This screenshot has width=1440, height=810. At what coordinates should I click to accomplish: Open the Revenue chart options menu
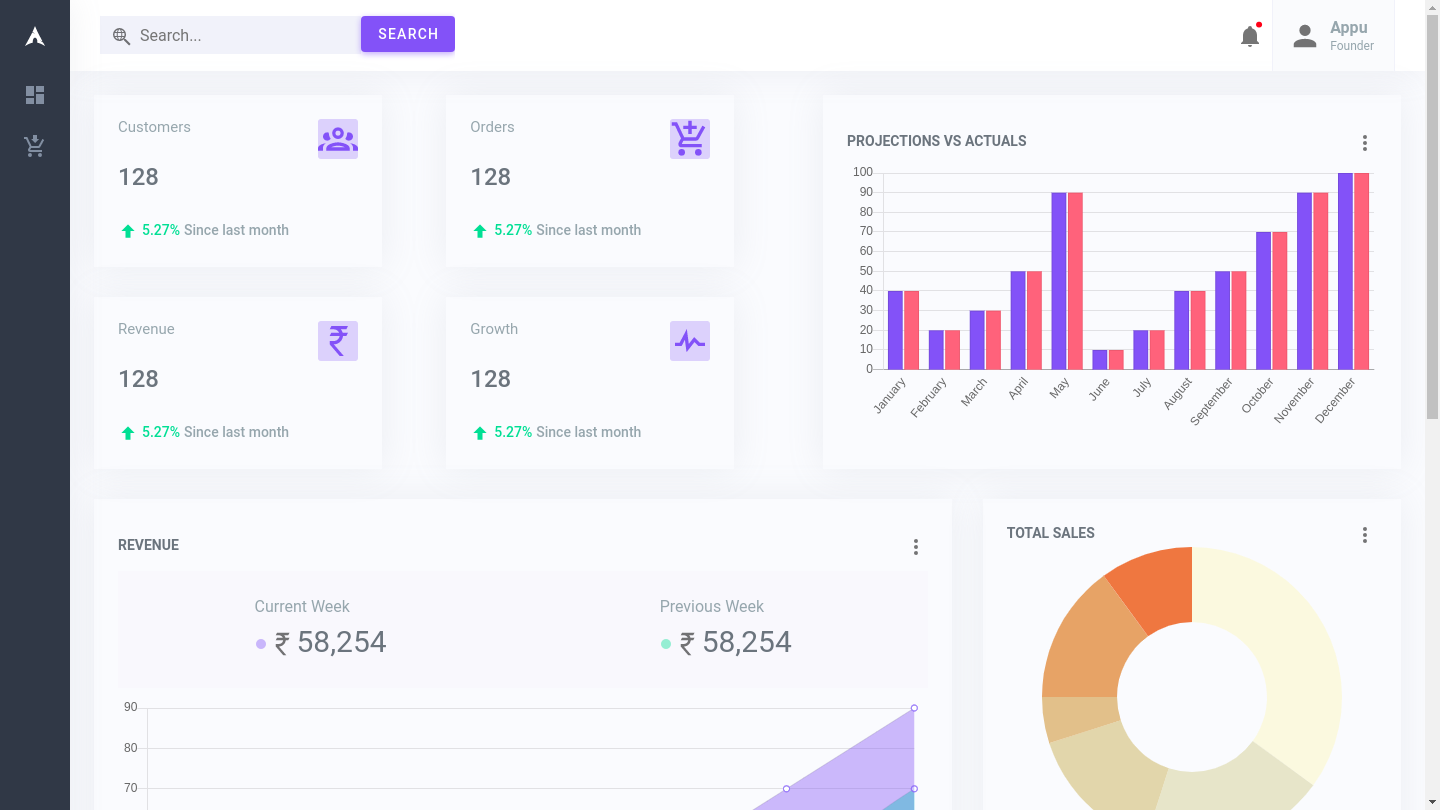pos(916,547)
